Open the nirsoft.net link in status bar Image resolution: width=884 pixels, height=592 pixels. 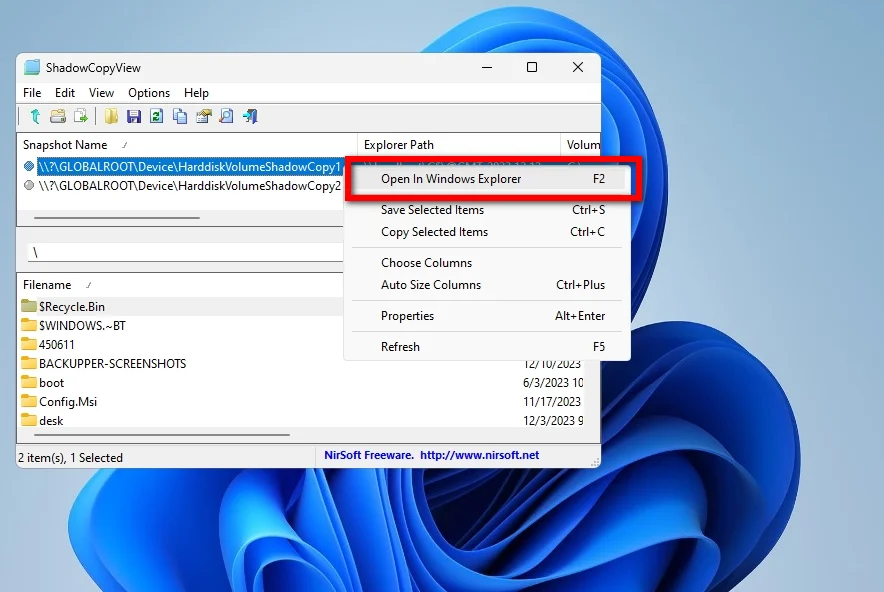(479, 455)
